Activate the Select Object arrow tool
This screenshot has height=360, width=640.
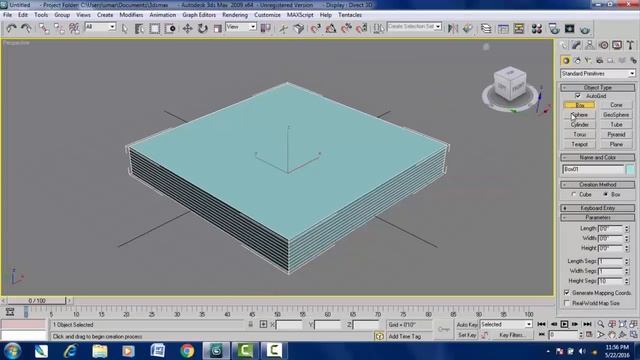pyautogui.click(x=124, y=28)
